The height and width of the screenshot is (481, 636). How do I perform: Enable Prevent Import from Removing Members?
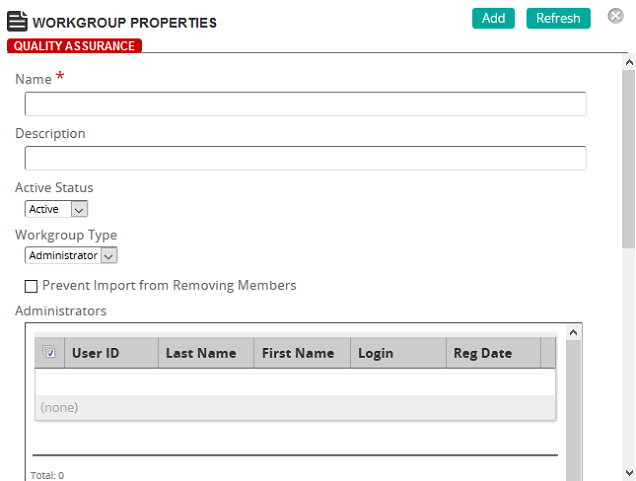click(31, 286)
